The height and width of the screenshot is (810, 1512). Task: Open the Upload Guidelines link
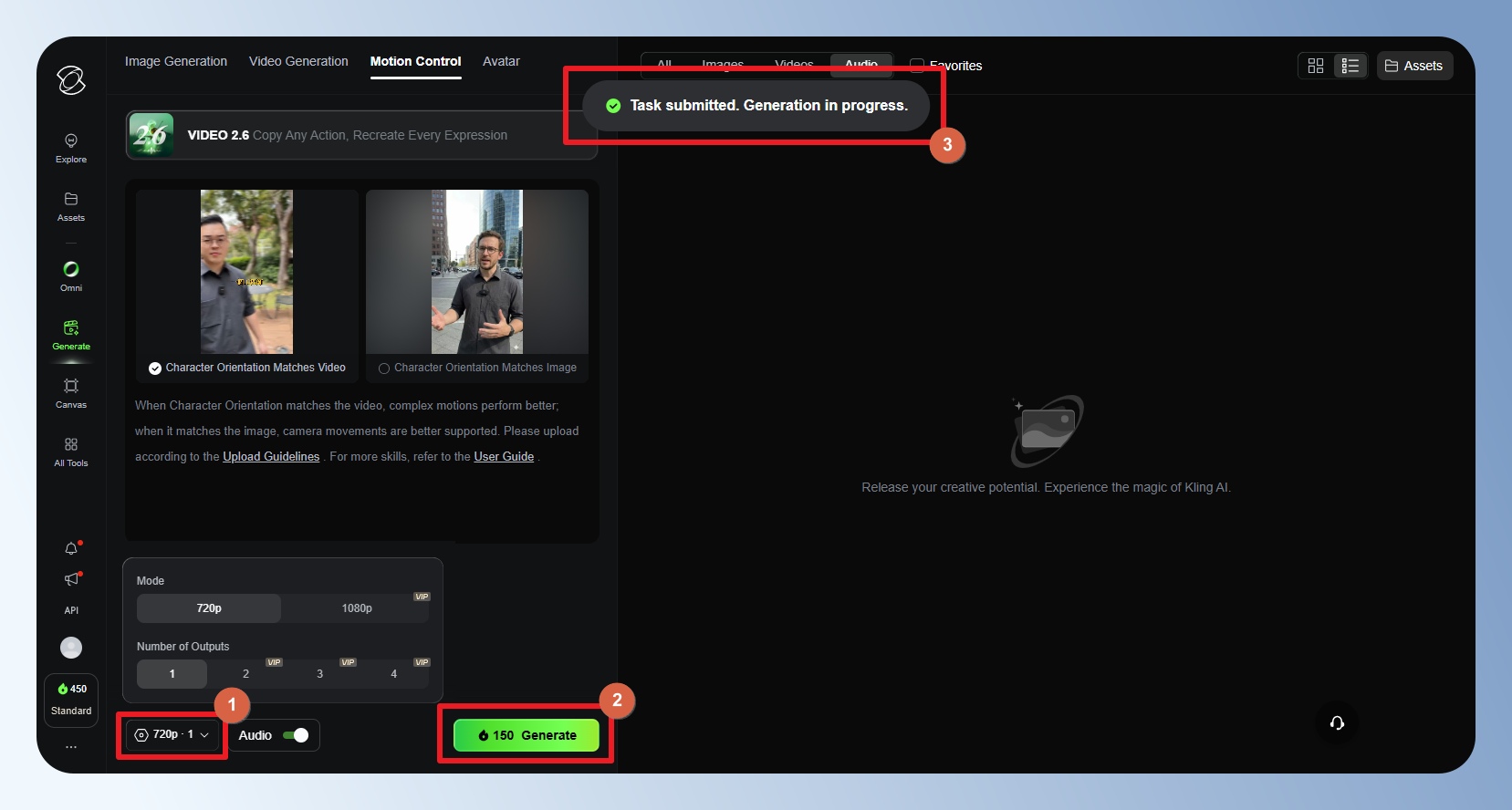[x=271, y=457]
